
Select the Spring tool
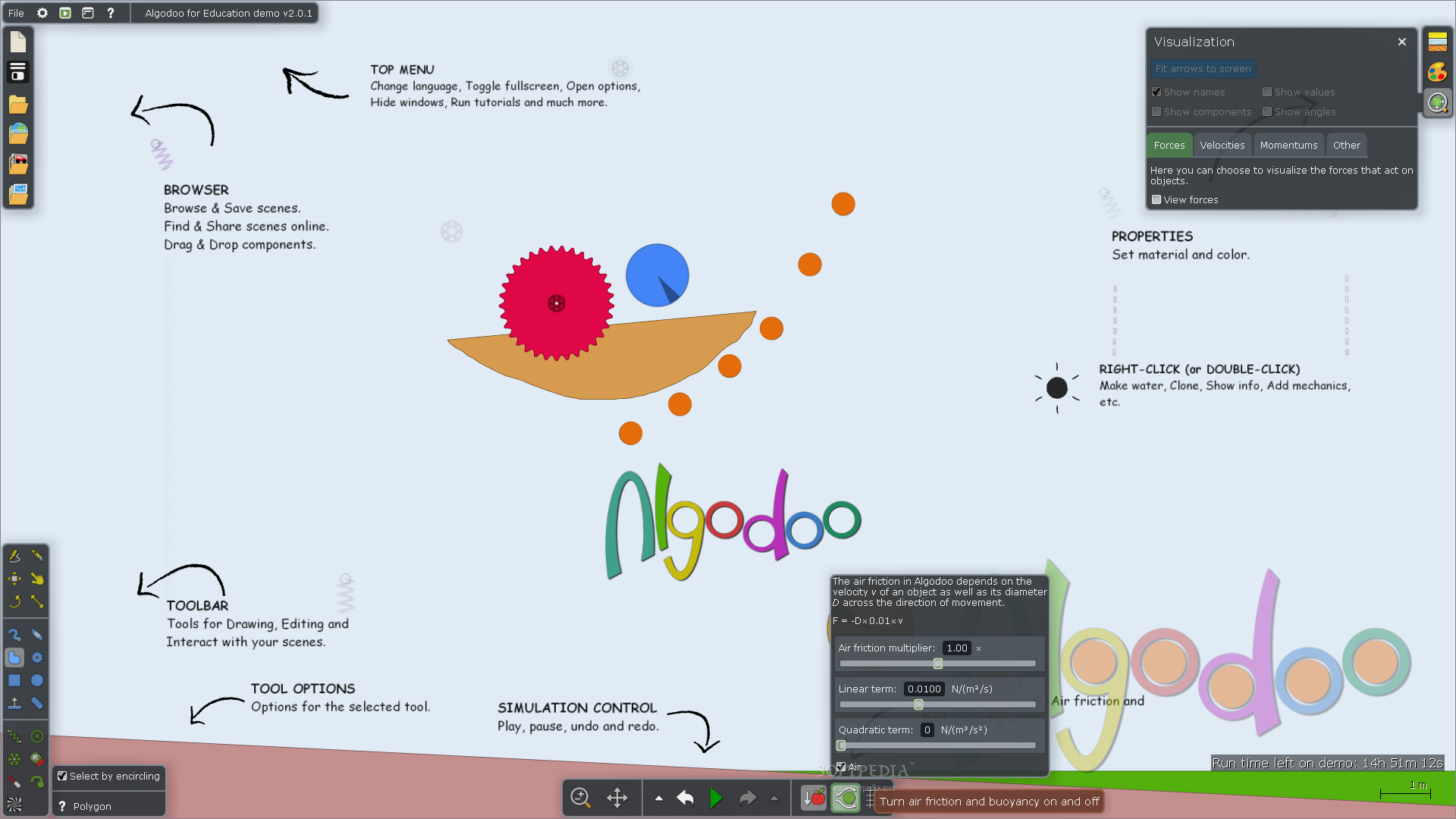(x=14, y=736)
